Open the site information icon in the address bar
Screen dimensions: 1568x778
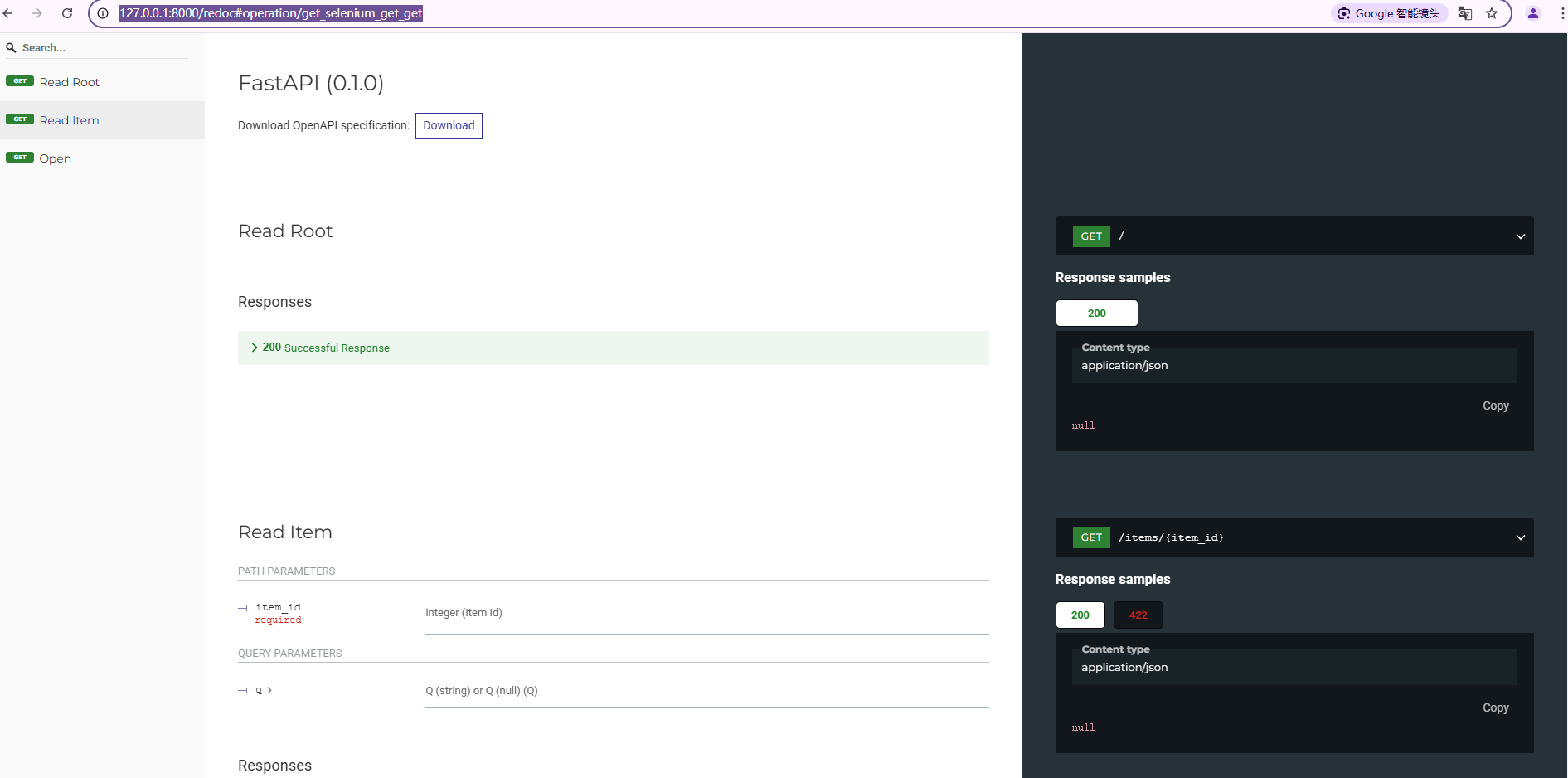coord(103,13)
